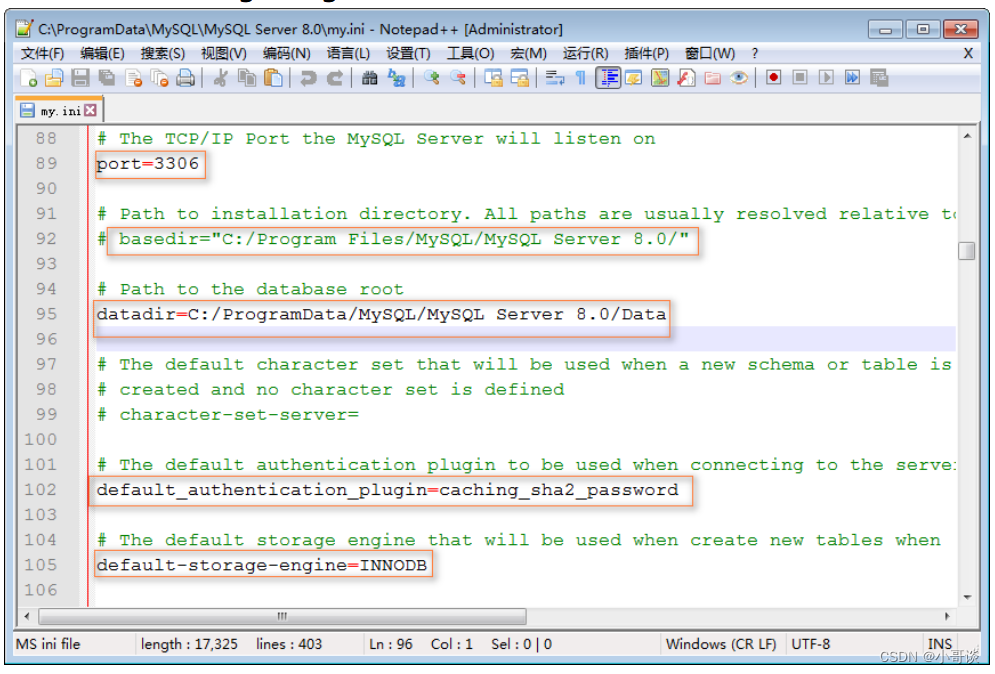
Task: Open the 文件(F) menu
Action: 42,53
